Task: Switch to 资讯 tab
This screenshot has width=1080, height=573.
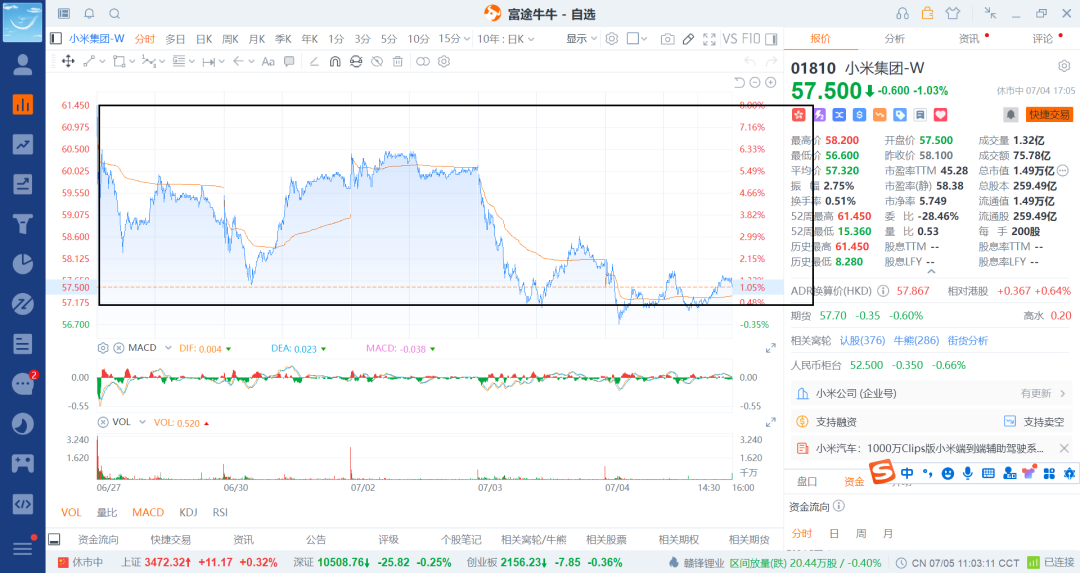Action: click(x=968, y=39)
